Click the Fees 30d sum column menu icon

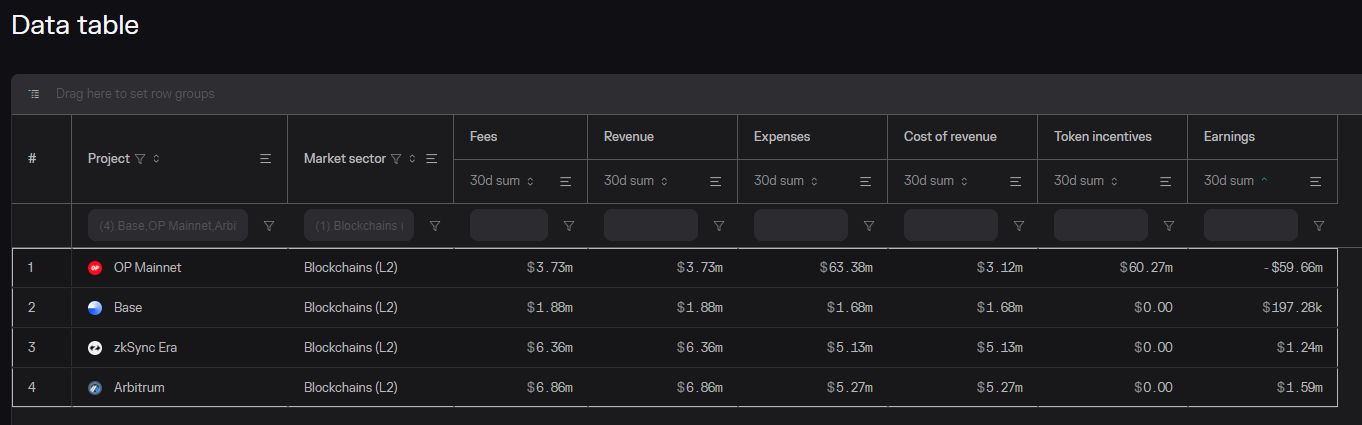point(565,181)
